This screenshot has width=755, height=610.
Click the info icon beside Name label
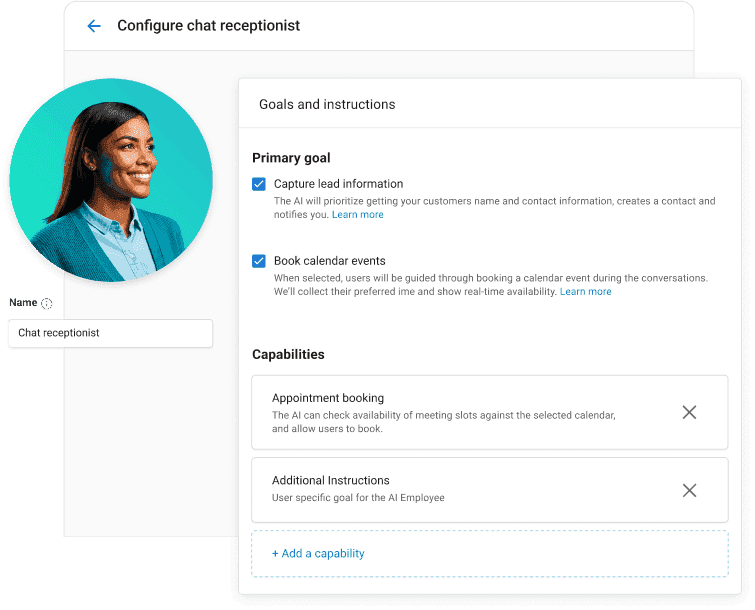point(46,304)
